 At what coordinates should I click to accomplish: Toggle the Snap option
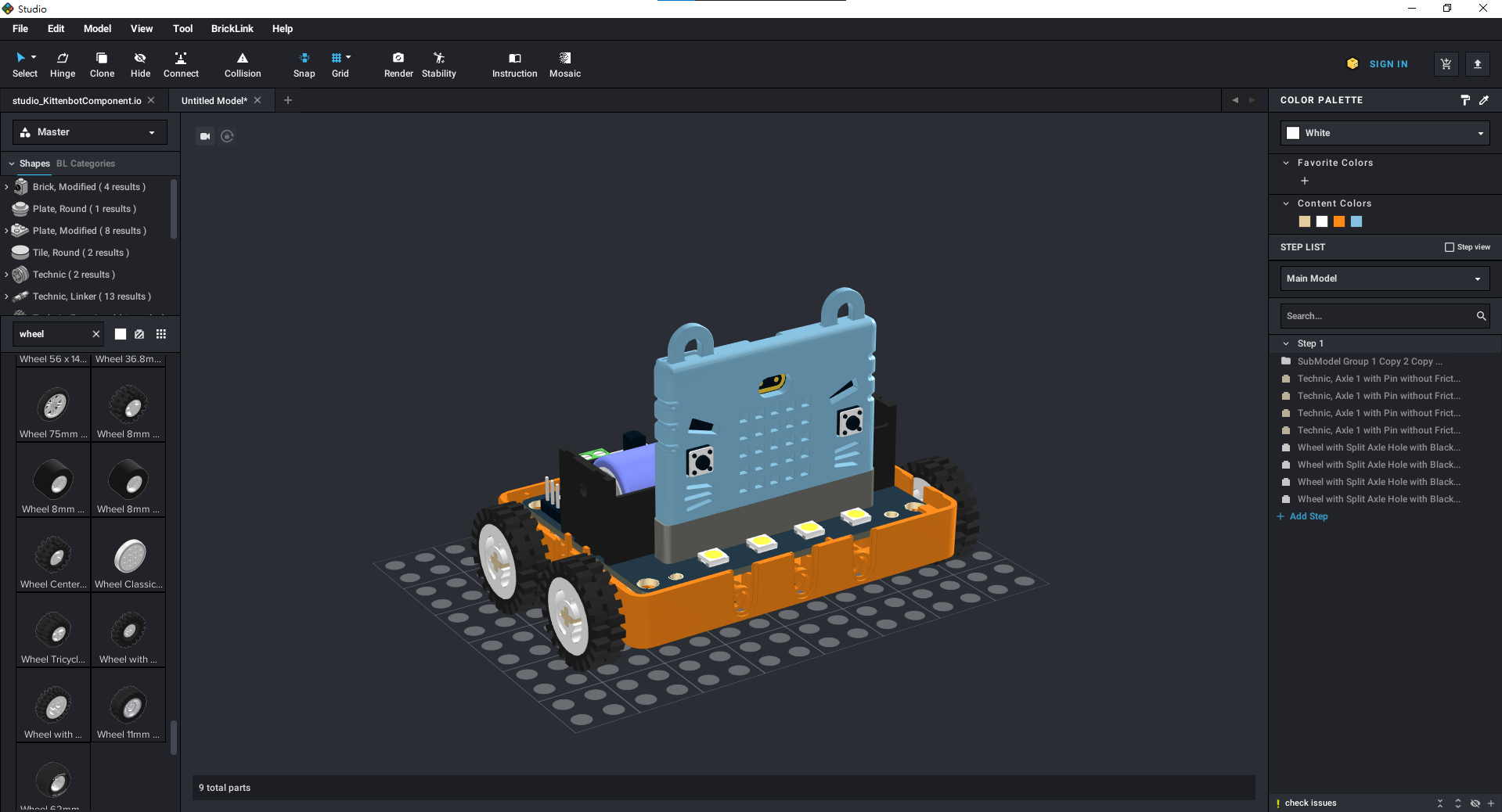point(304,64)
